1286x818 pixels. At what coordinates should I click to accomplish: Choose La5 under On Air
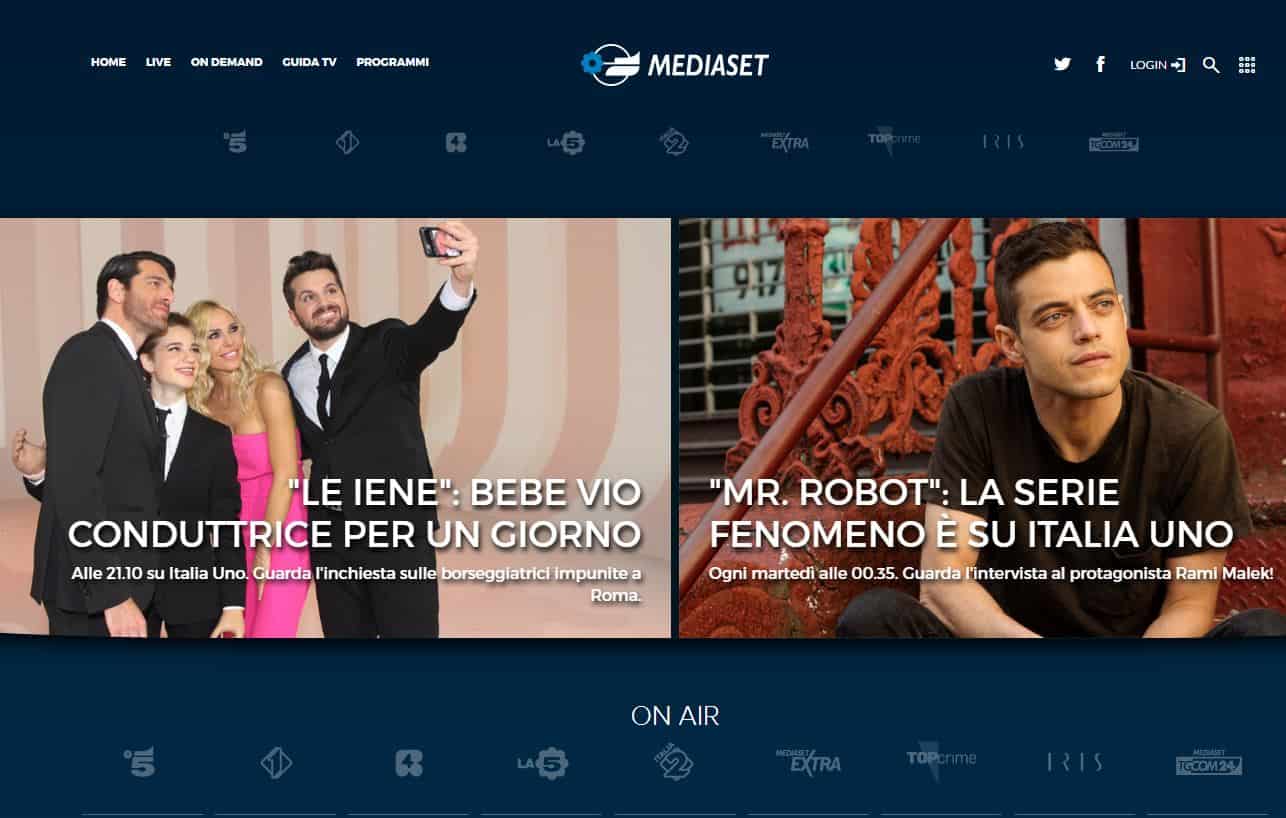542,764
